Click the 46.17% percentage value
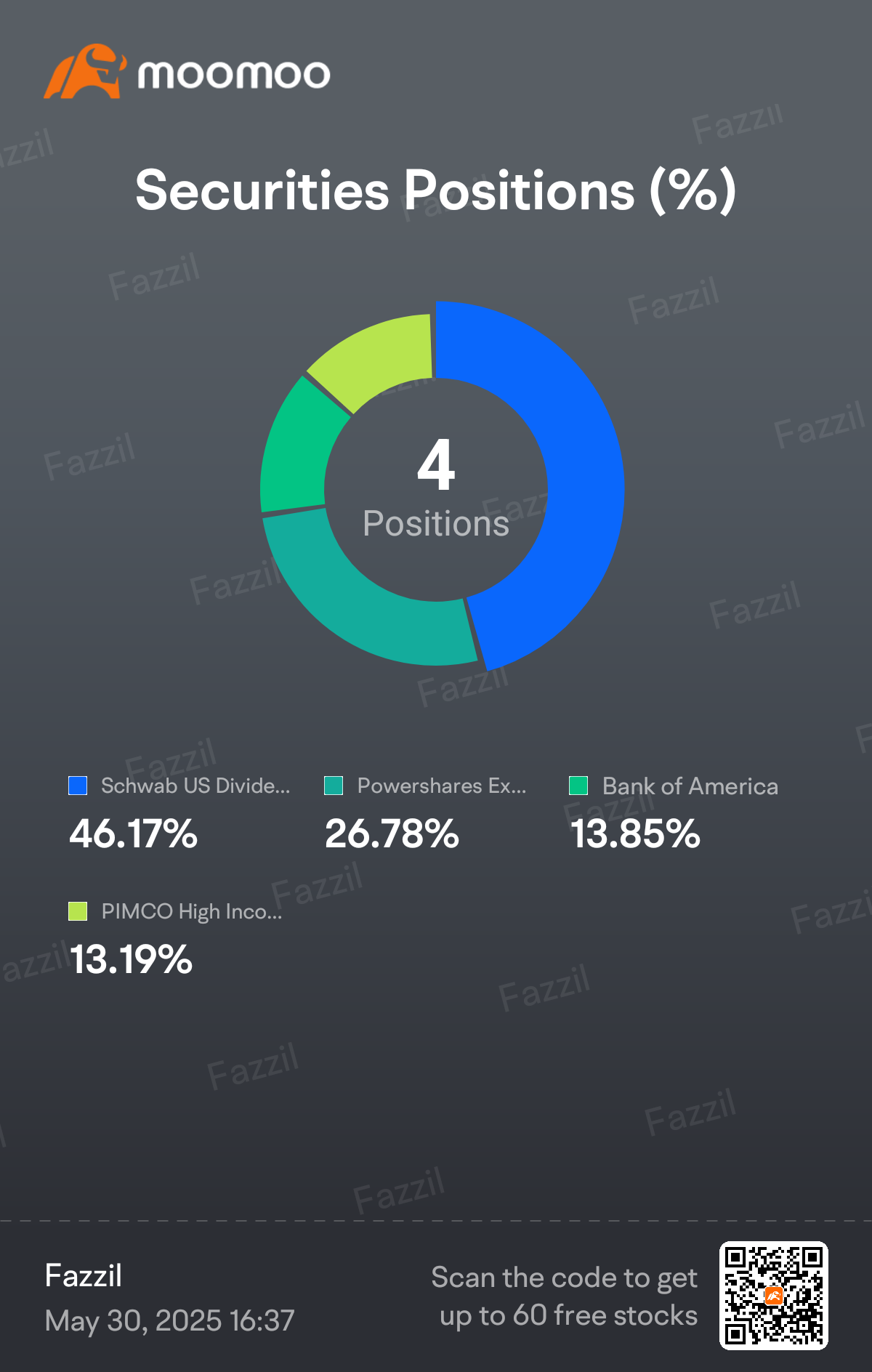 pyautogui.click(x=133, y=834)
